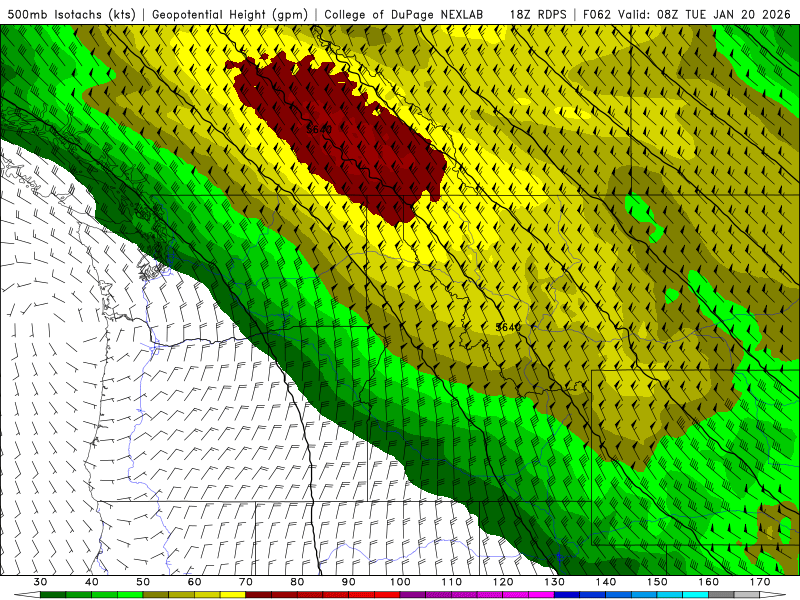Select the bright magenta swatch just below 130
The width and height of the screenshot is (800, 600).
click(x=541, y=594)
